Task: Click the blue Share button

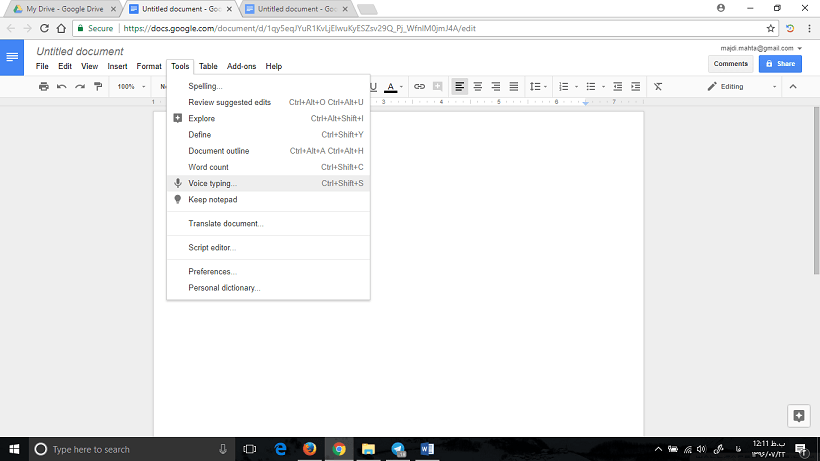Action: click(780, 63)
